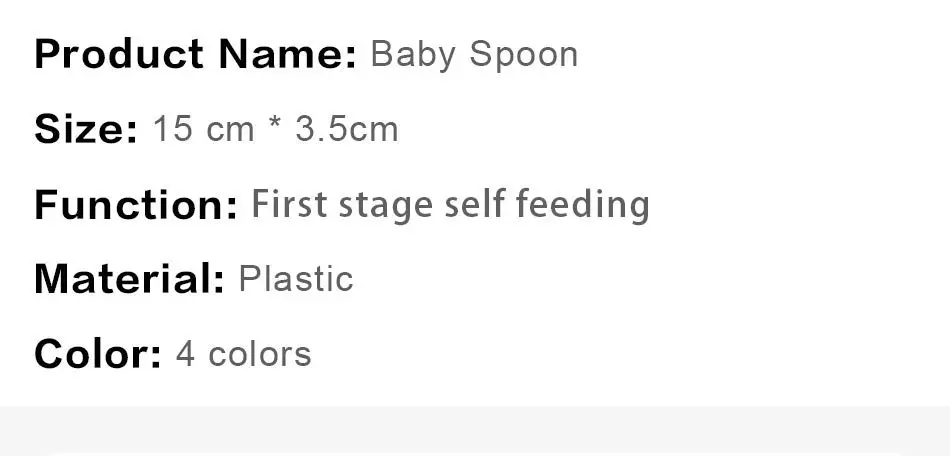Image resolution: width=950 pixels, height=456 pixels.
Task: Click the gray divider band below specifications
Action: [475, 425]
